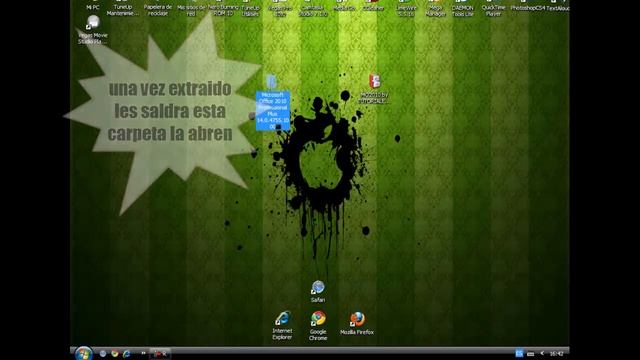Select the 'LimeWire' shortcut label
The width and height of the screenshot is (640, 360).
coord(405,11)
